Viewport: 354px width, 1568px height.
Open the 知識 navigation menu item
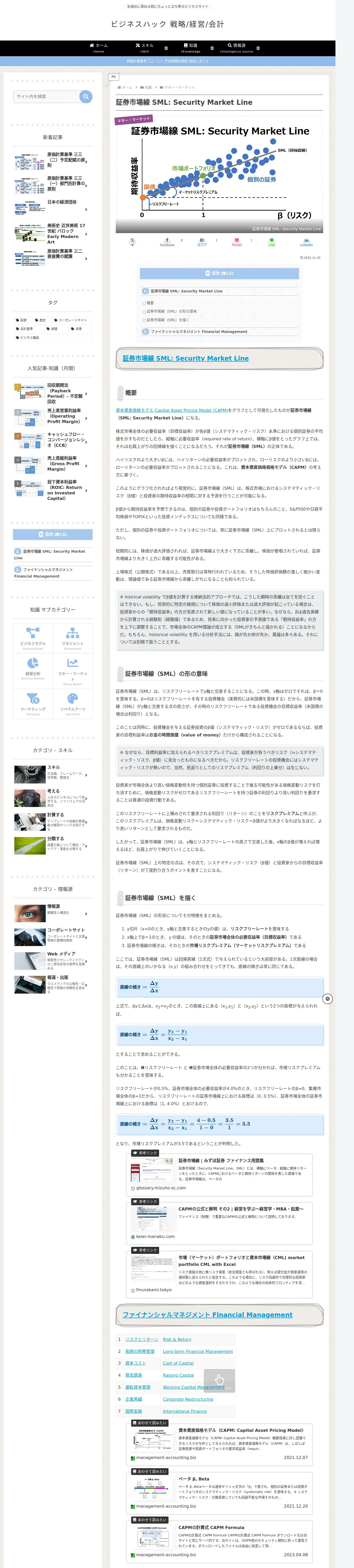(190, 48)
